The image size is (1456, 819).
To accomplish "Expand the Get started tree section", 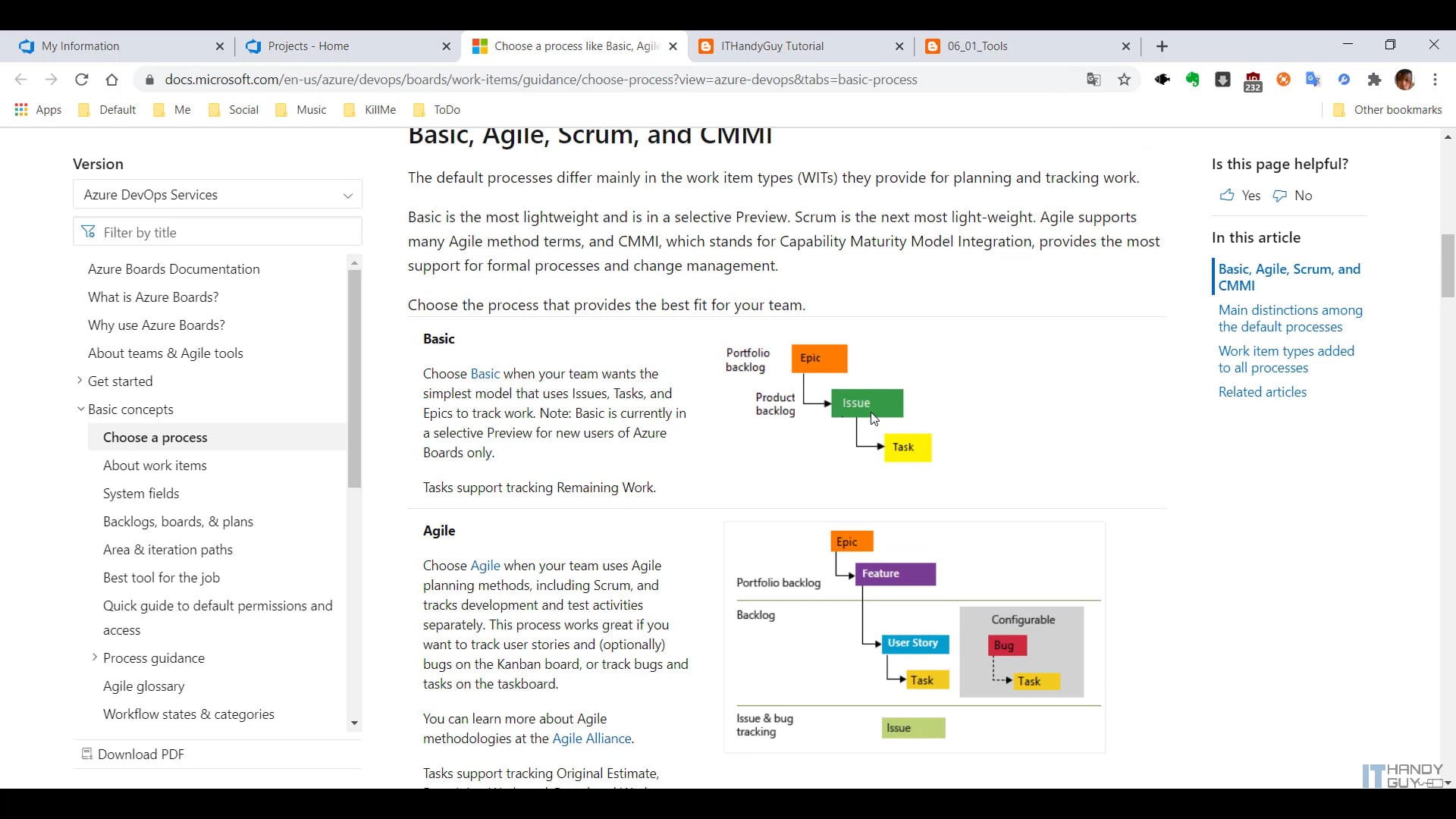I will coord(80,381).
